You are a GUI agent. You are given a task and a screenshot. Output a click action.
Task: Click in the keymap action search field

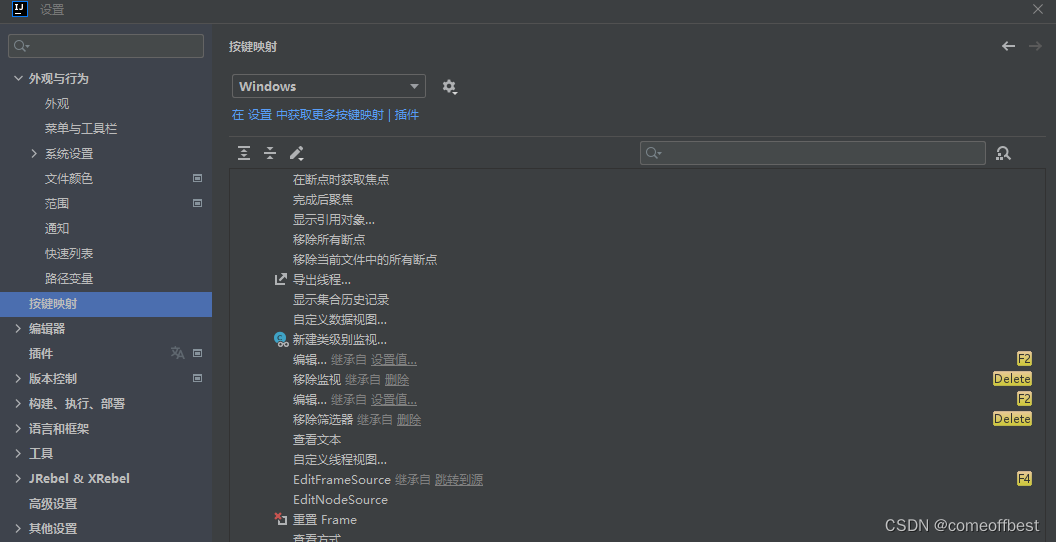[x=813, y=154]
